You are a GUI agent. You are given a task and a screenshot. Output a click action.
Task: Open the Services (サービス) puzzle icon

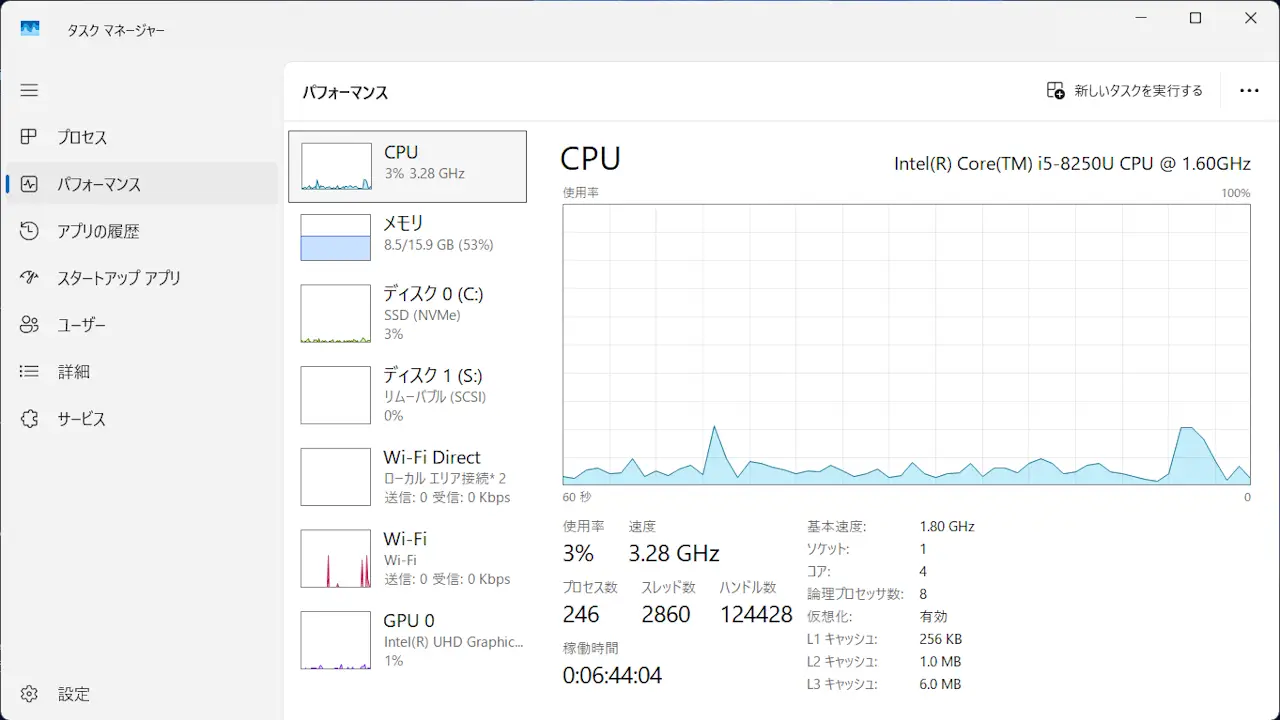[x=29, y=419]
